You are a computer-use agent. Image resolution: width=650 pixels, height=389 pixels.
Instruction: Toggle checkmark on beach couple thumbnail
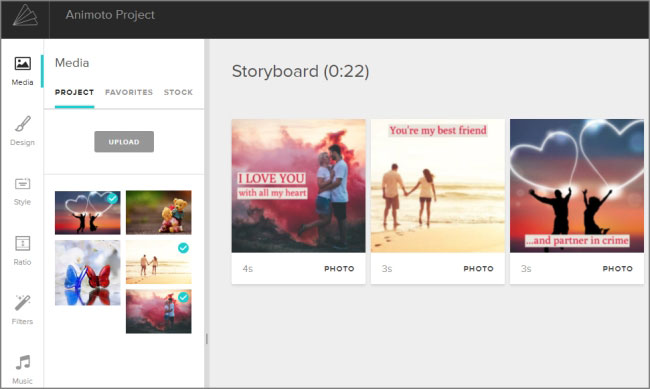(183, 248)
